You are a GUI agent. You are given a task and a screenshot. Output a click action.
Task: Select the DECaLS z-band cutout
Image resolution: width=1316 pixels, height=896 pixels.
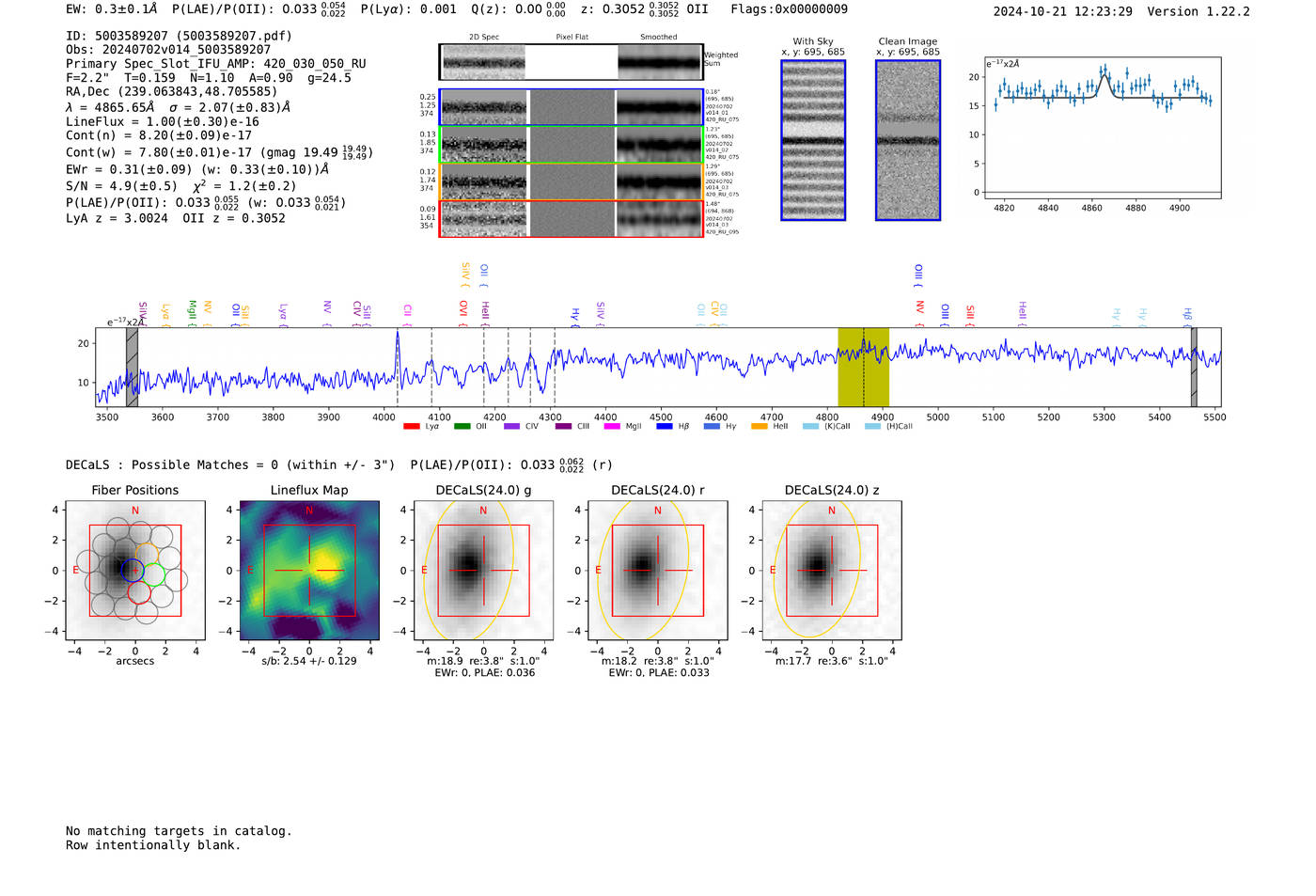click(832, 570)
